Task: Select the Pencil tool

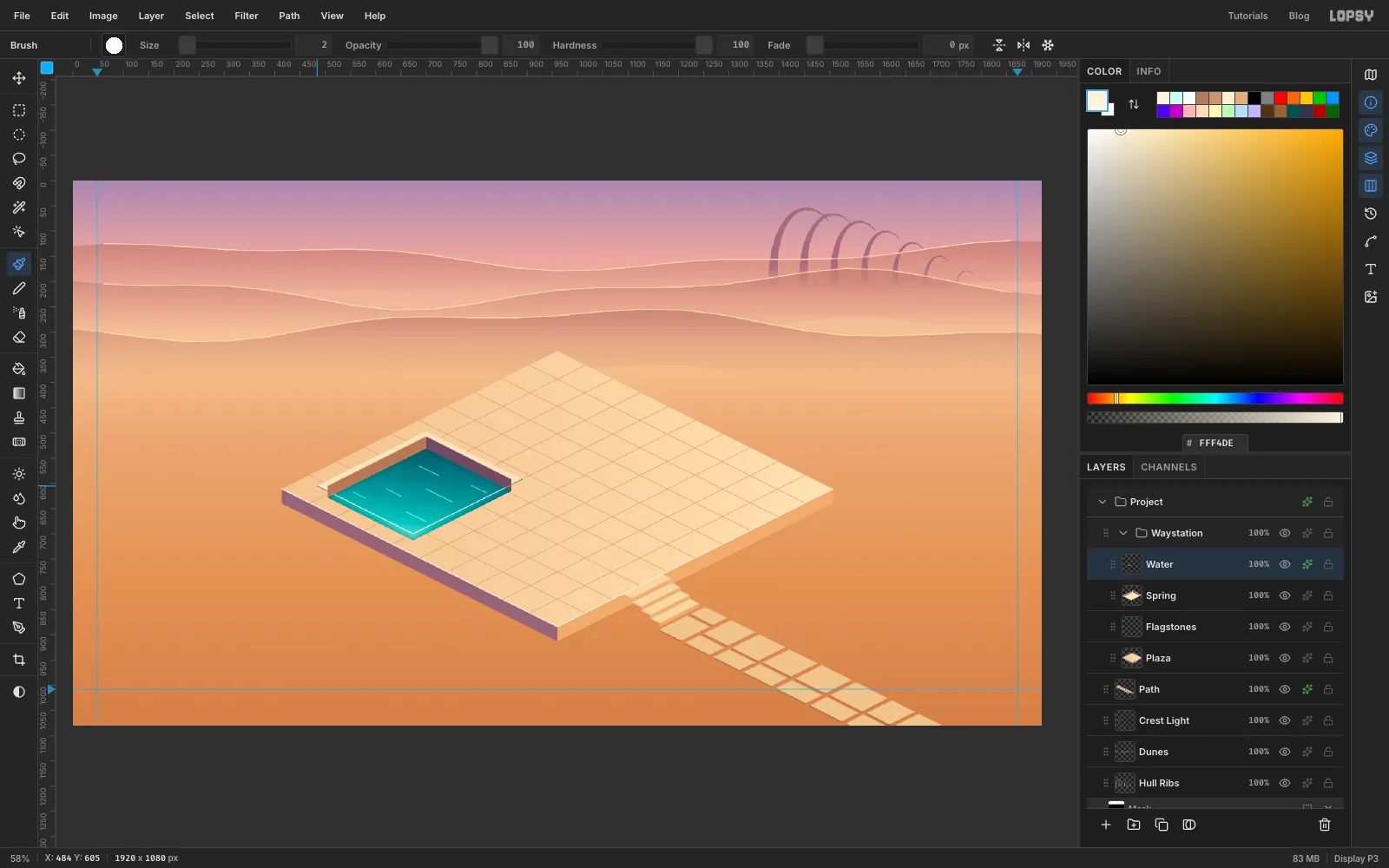Action: (19, 288)
